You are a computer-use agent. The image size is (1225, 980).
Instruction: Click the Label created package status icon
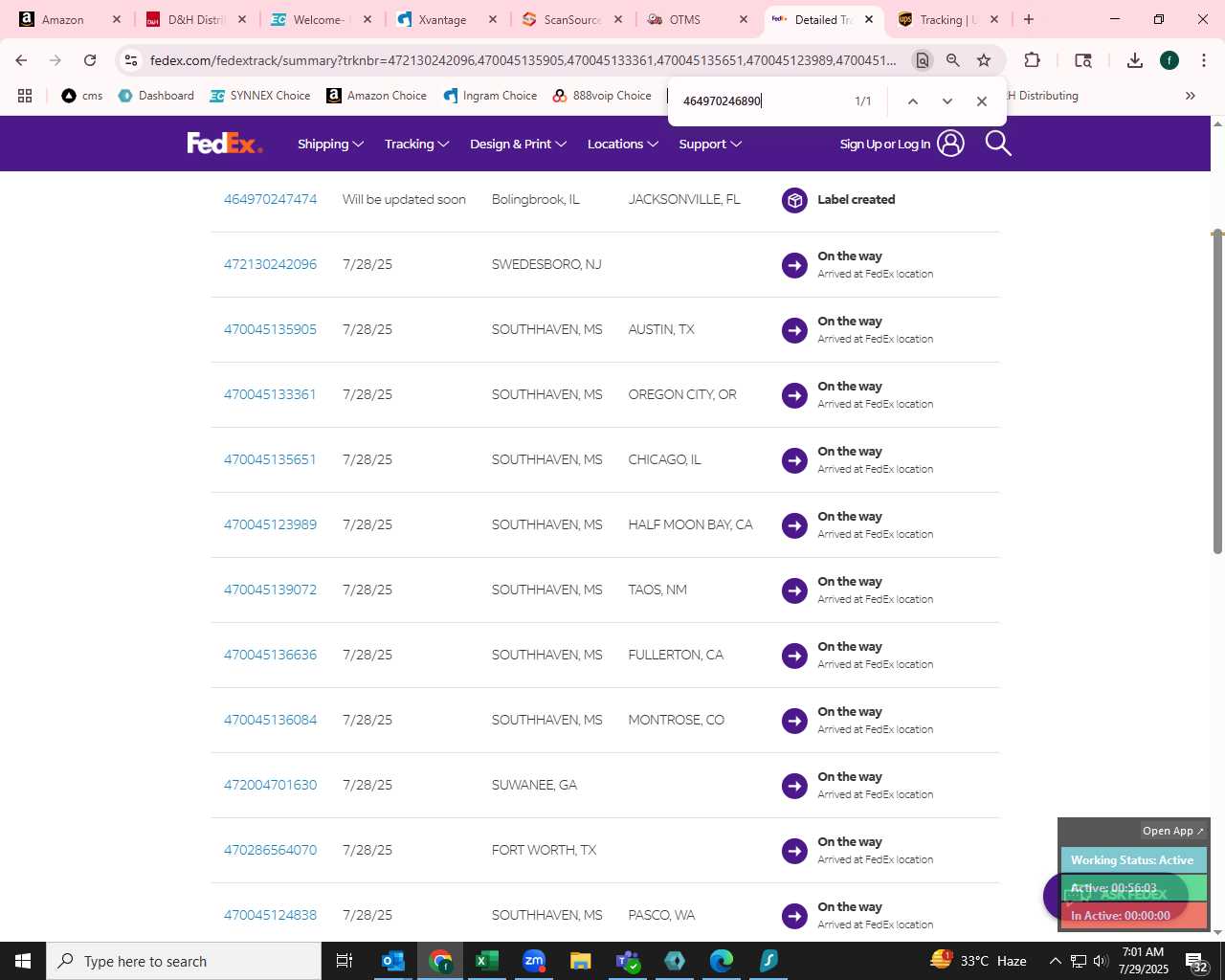(794, 200)
